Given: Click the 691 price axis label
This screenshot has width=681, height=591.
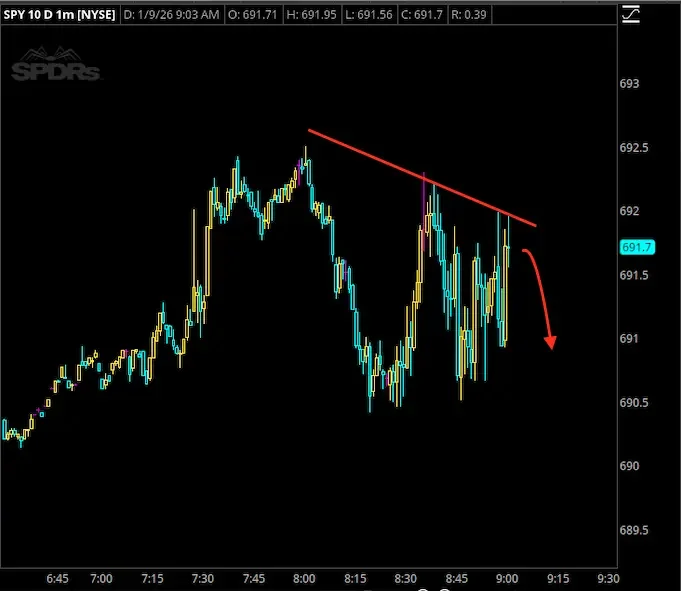Looking at the screenshot, I should pos(629,339).
